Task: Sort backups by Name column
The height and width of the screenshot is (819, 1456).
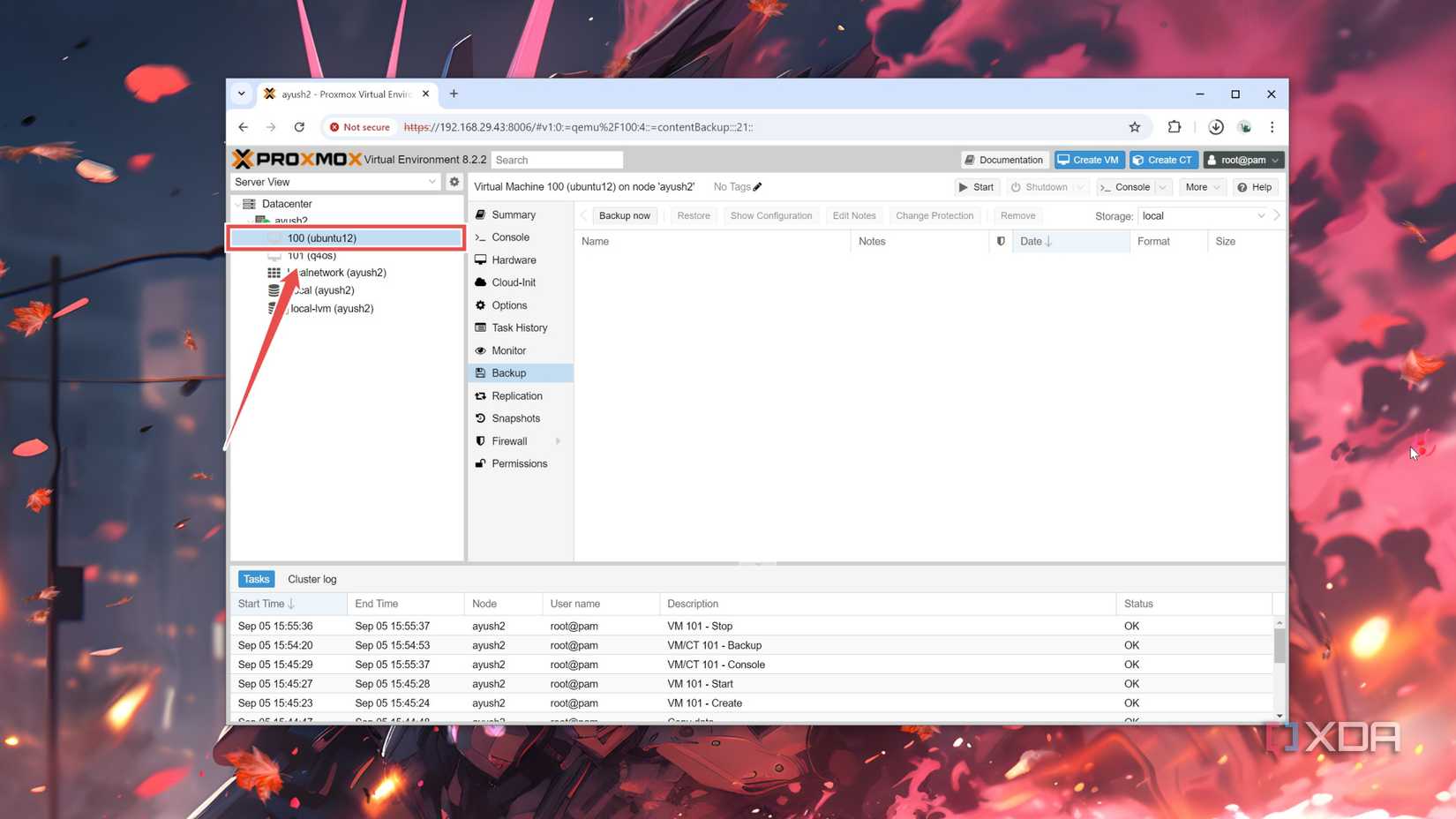Action: click(x=712, y=241)
